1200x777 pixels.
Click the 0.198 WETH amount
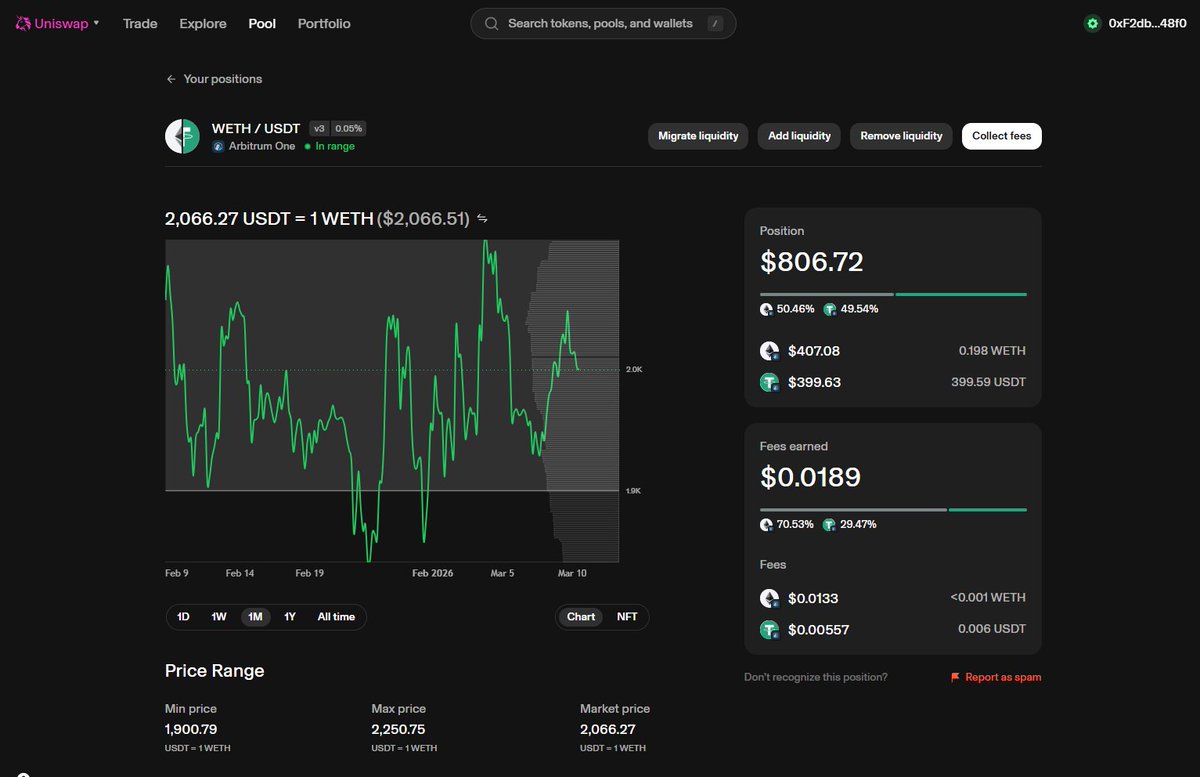tap(992, 351)
